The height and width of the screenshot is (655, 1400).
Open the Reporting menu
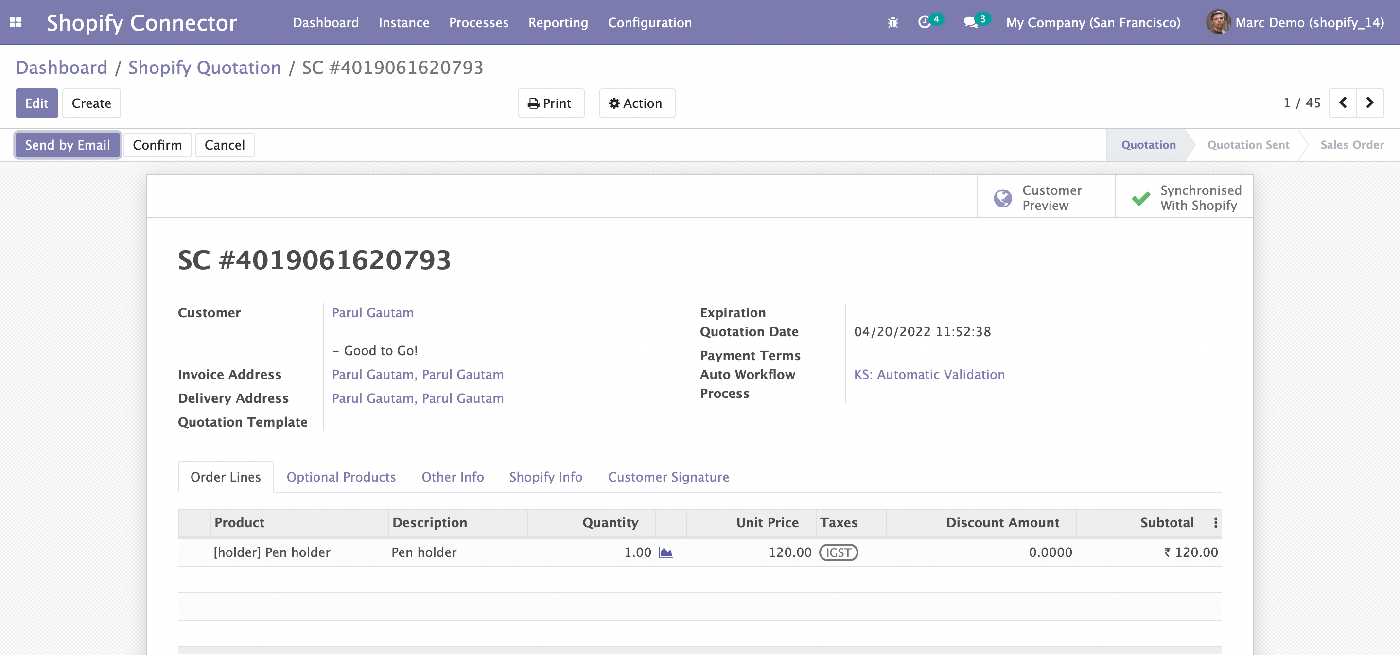point(558,22)
